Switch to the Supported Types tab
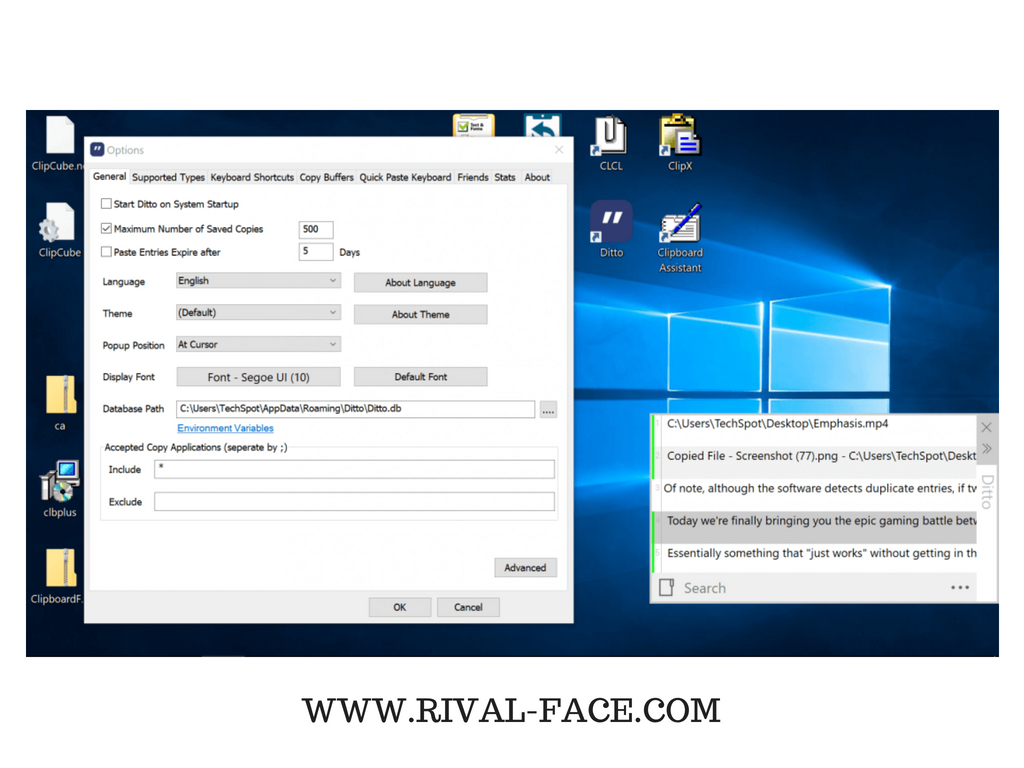This screenshot has height=768, width=1024. tap(168, 177)
